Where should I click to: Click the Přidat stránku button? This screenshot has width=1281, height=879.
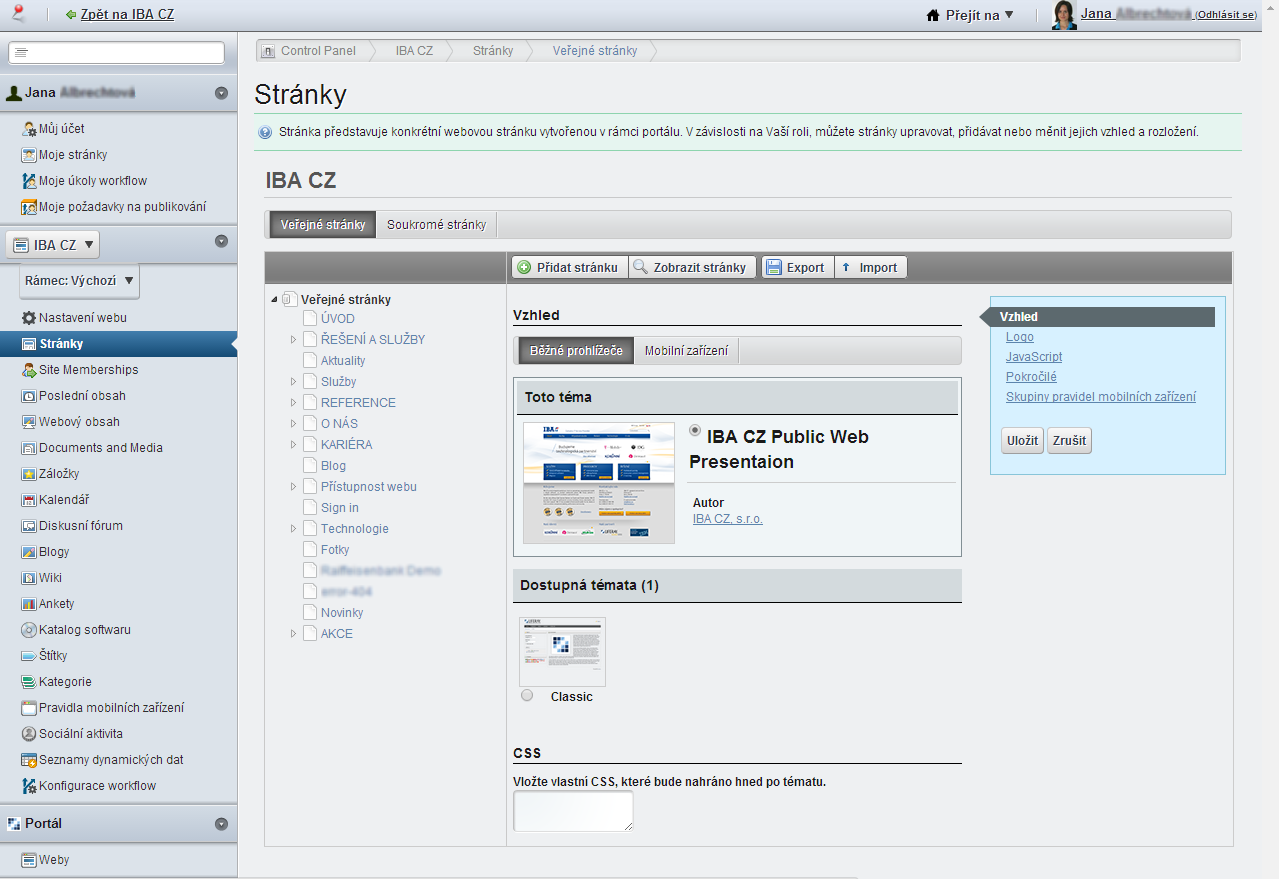point(570,267)
